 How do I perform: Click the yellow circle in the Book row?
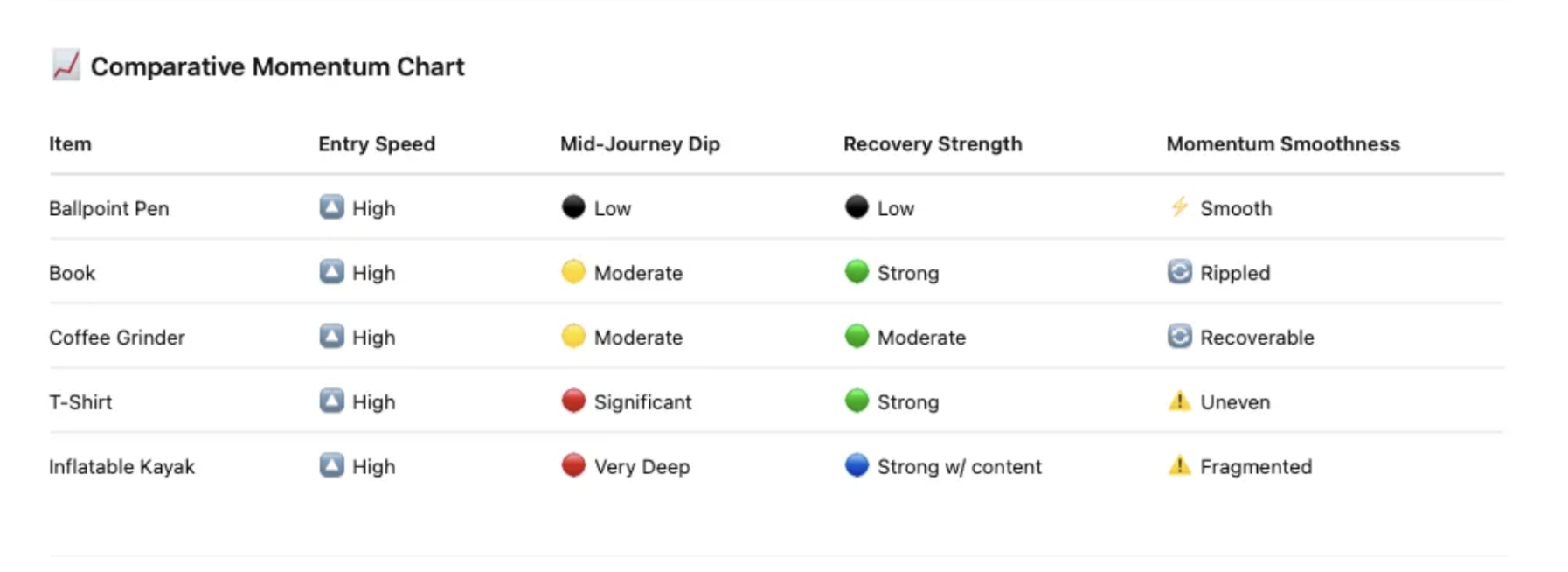573,272
